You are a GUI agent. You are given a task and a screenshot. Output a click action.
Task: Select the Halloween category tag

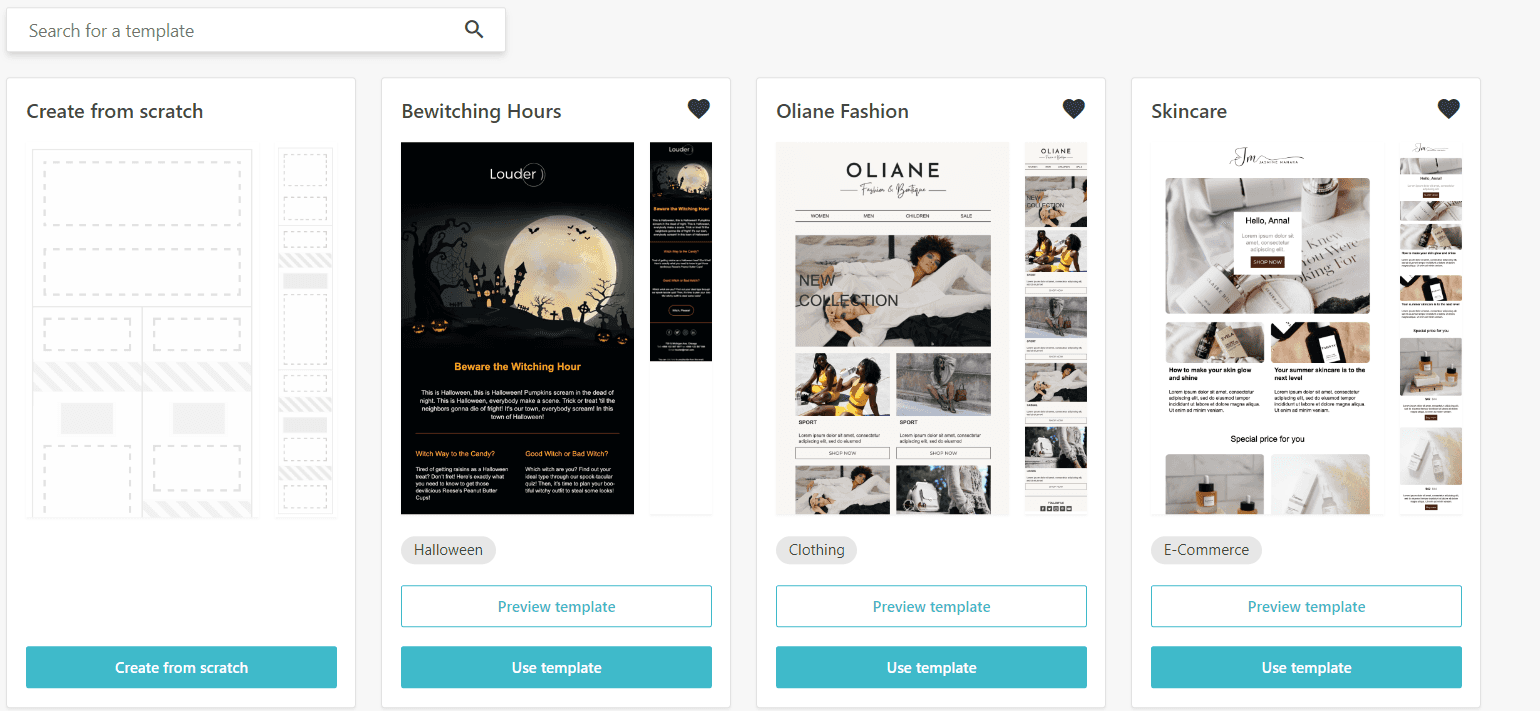(x=448, y=550)
